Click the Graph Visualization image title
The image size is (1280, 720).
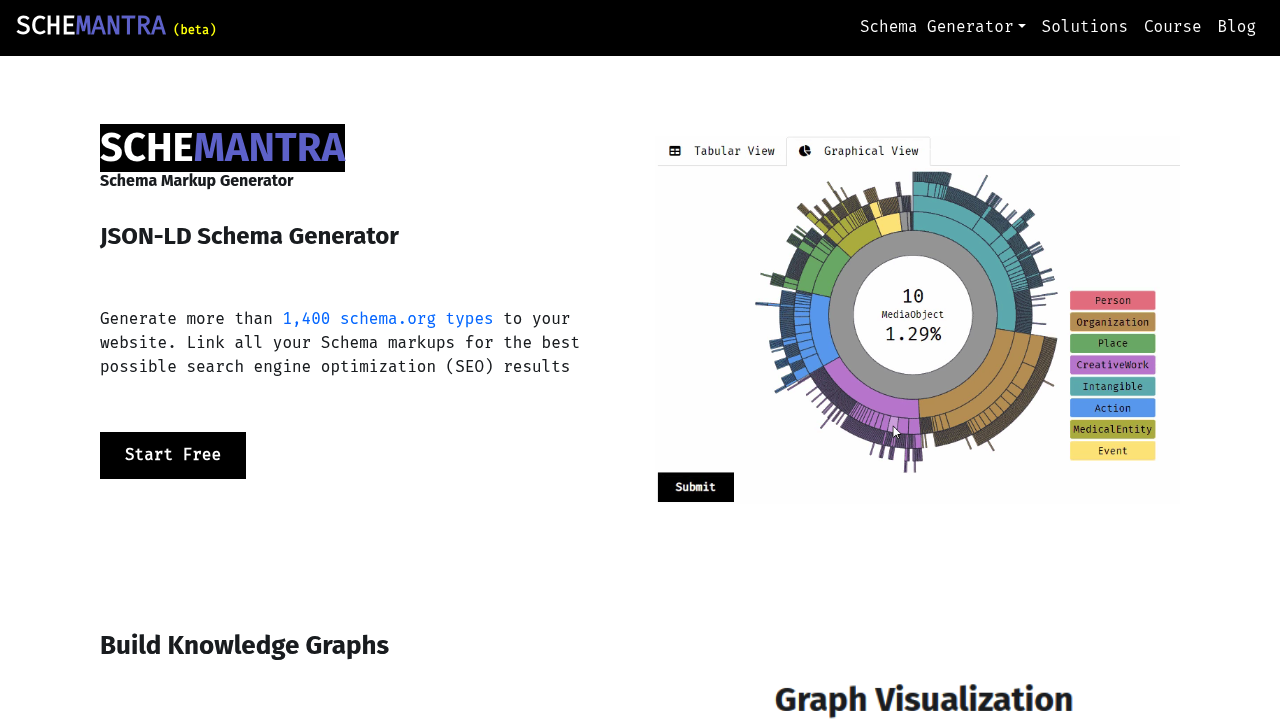pyautogui.click(x=924, y=699)
